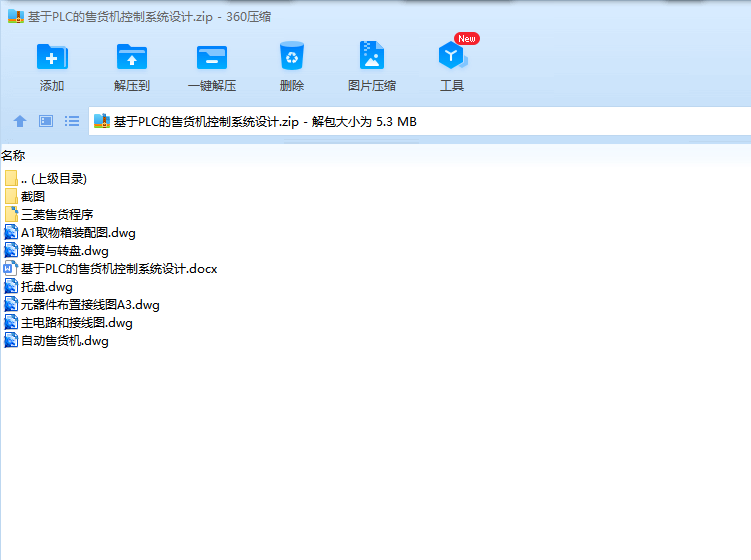Click the 一键解压 one-click extract icon
751x560 pixels.
click(212, 57)
